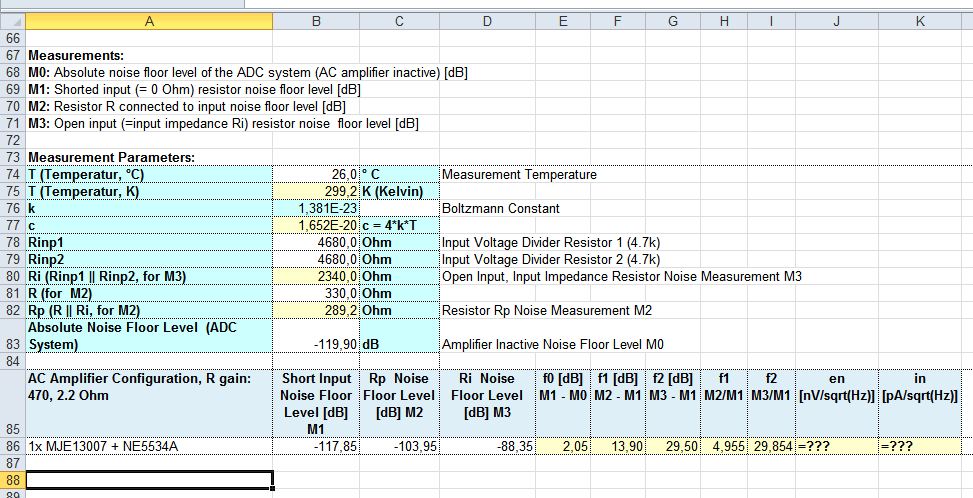Select column B header
The height and width of the screenshot is (498, 973).
point(316,19)
